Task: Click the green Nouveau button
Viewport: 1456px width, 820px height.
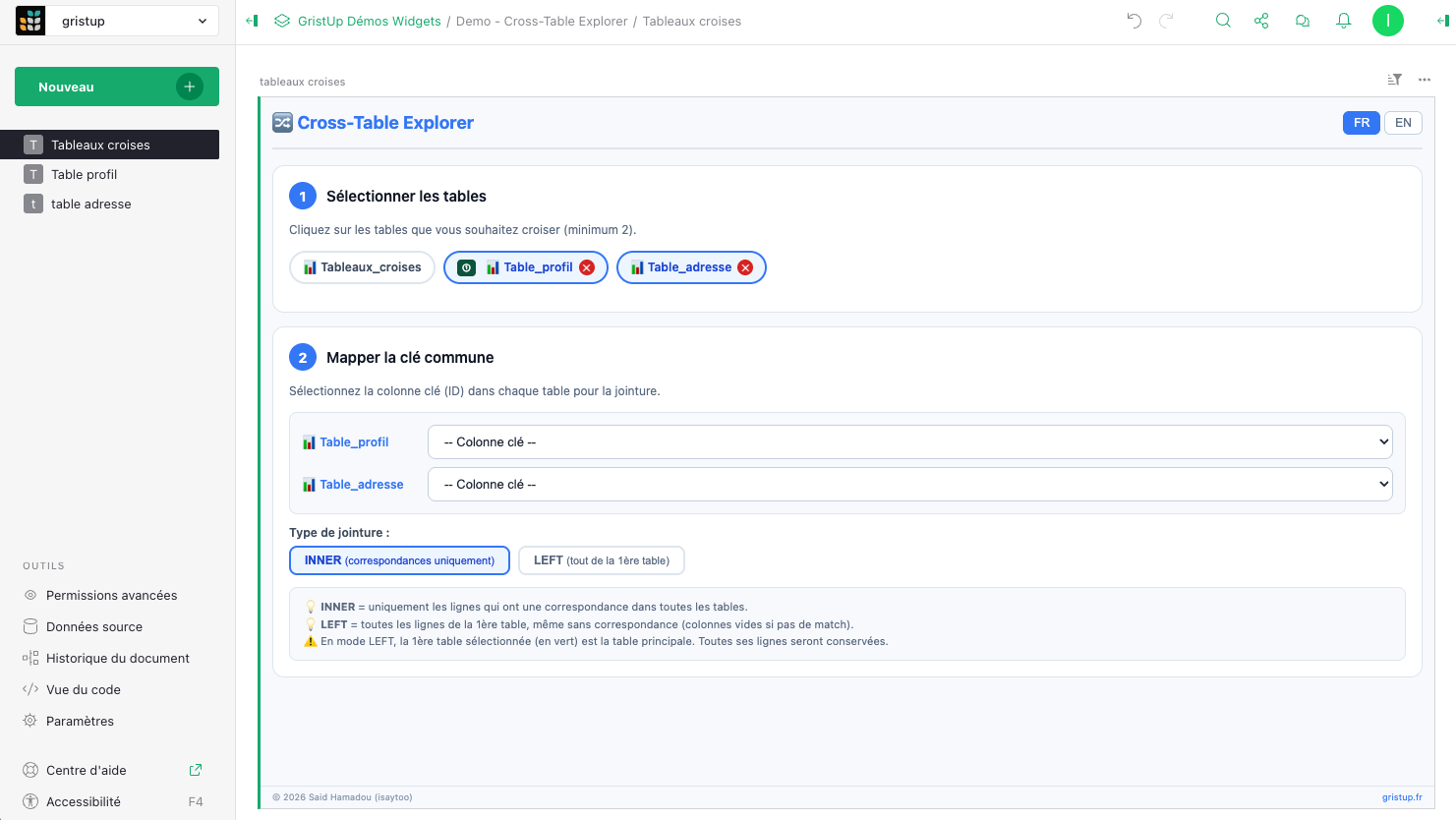Action: pos(116,87)
